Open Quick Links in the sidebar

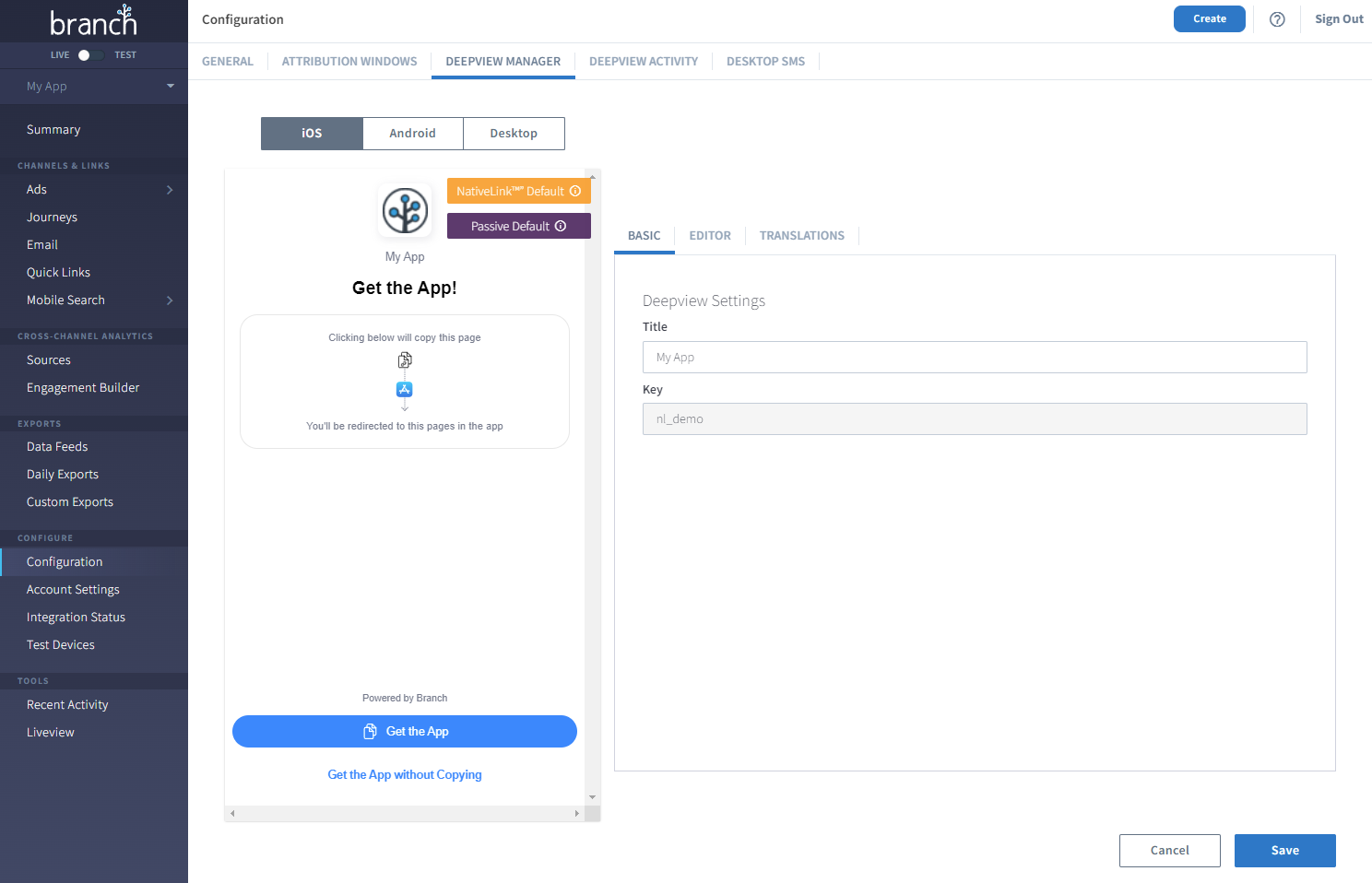59,273
